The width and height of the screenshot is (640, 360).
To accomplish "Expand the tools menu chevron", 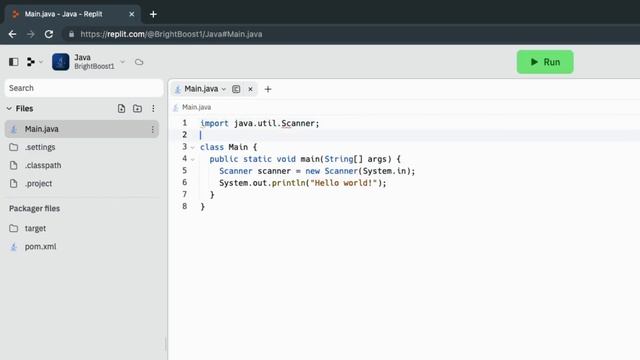I will click(41, 62).
